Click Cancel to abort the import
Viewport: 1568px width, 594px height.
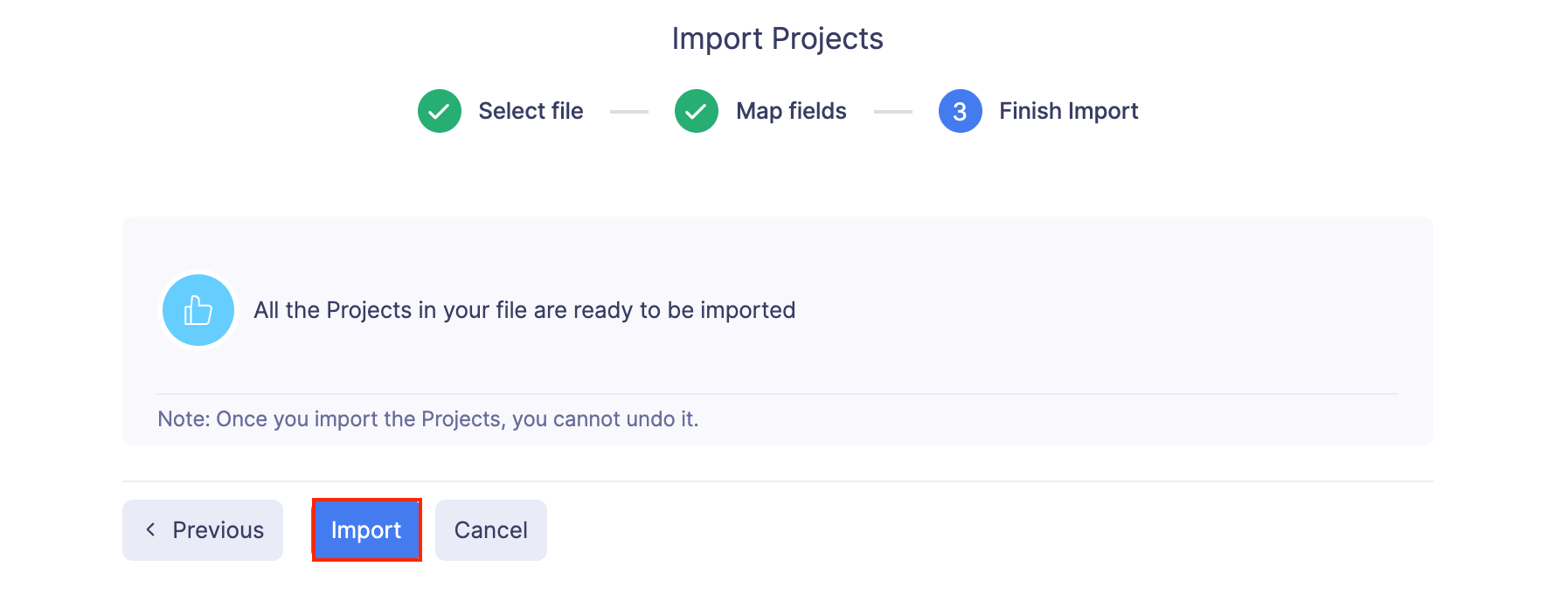tap(490, 529)
